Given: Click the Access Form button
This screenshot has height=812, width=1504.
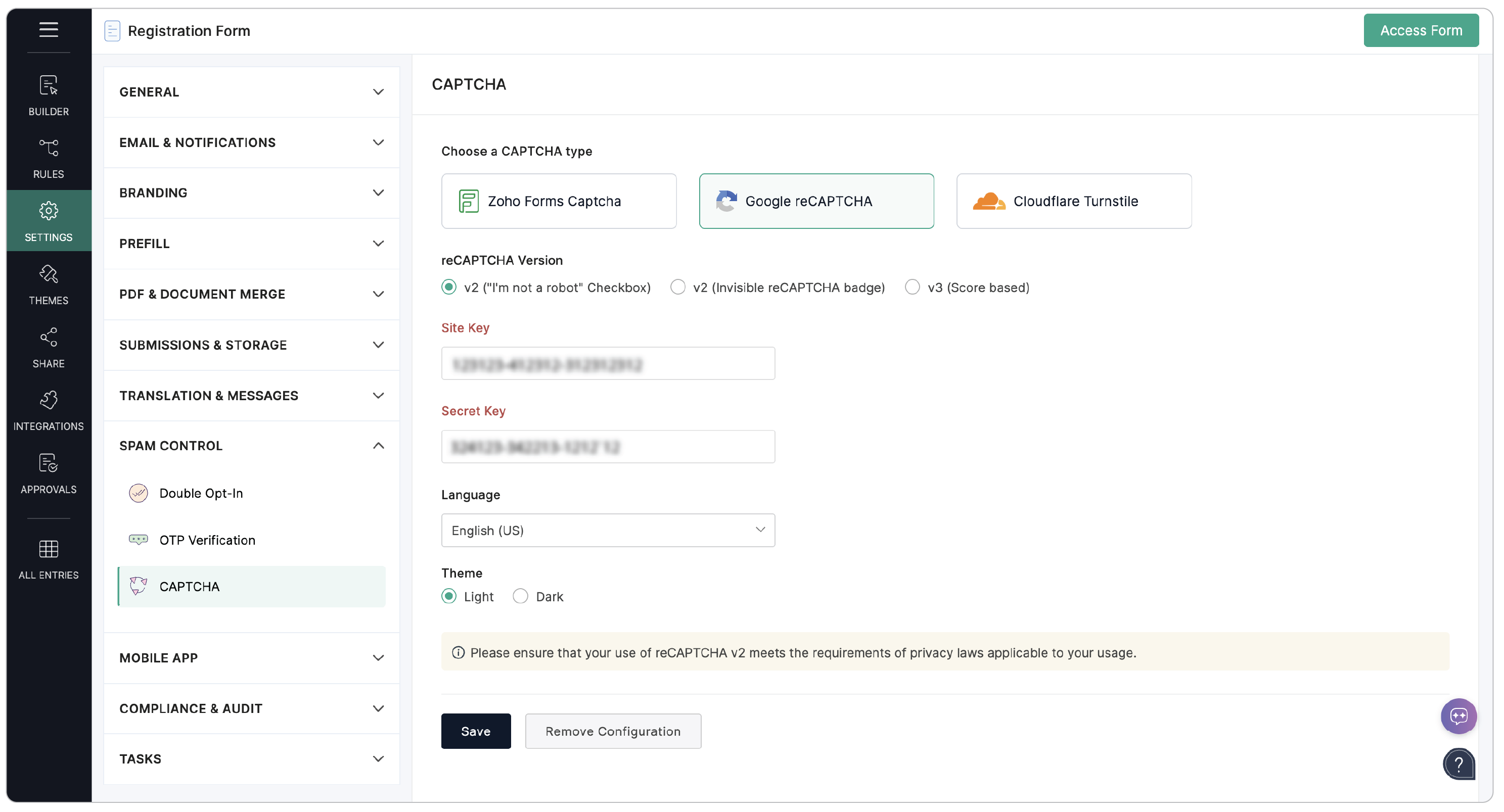Looking at the screenshot, I should click(x=1420, y=30).
